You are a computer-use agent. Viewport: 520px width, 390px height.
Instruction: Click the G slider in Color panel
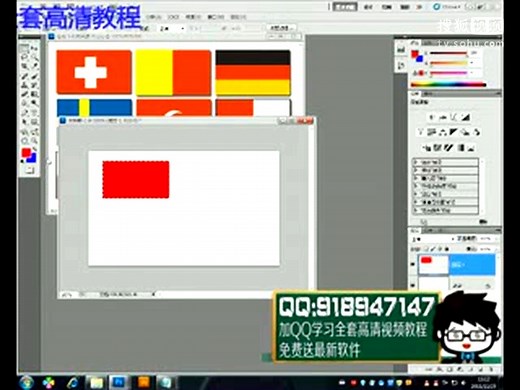[x=448, y=63]
